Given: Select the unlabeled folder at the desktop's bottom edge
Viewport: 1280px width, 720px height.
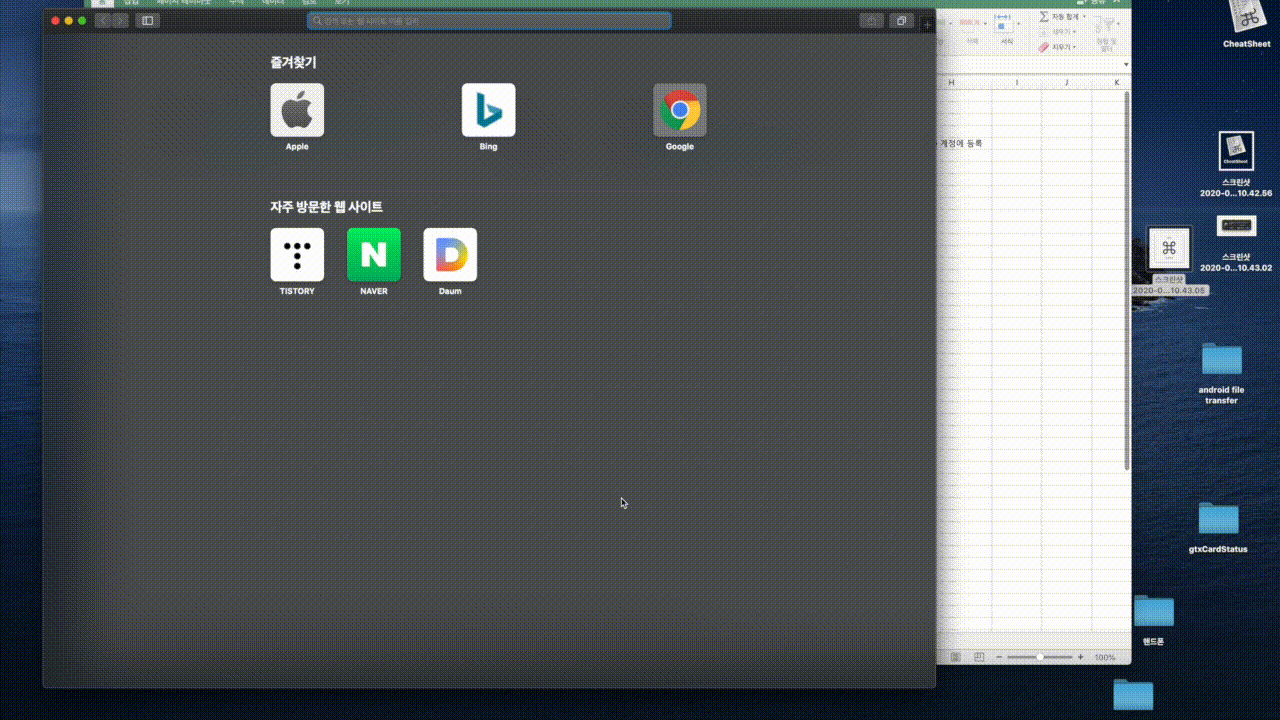Looking at the screenshot, I should (1133, 695).
